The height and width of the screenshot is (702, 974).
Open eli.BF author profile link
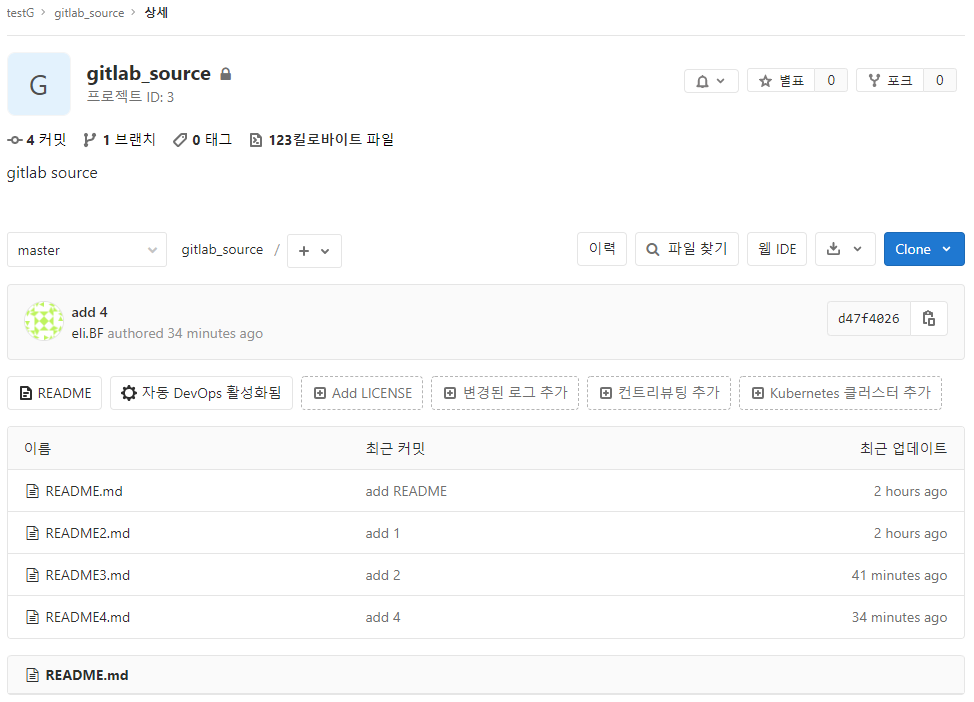[88, 334]
